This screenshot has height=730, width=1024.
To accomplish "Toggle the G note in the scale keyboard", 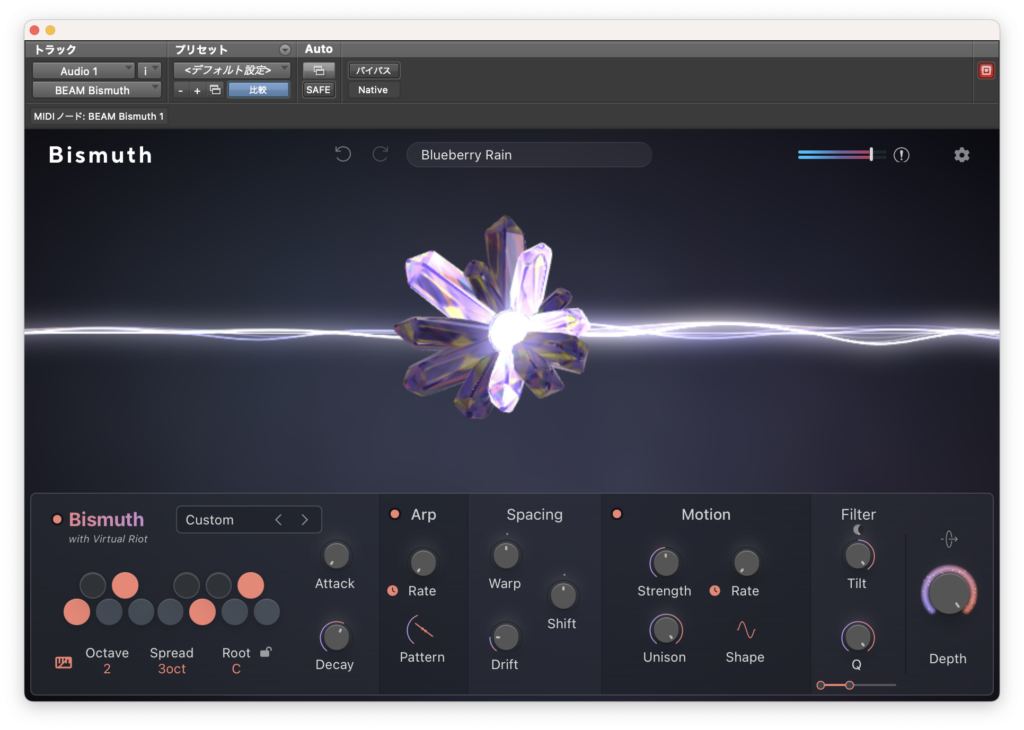I will click(x=202, y=612).
